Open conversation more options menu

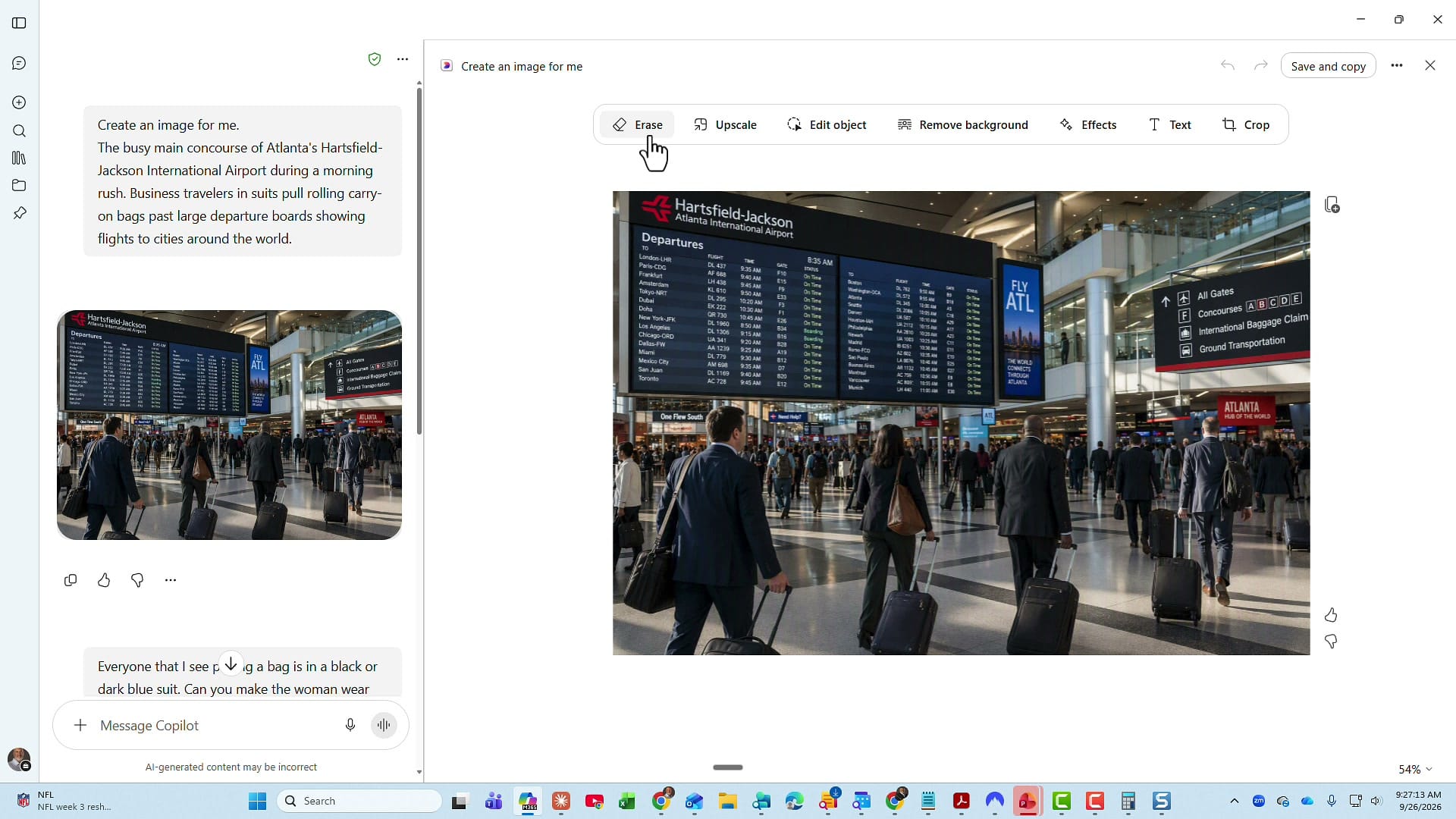pos(403,59)
